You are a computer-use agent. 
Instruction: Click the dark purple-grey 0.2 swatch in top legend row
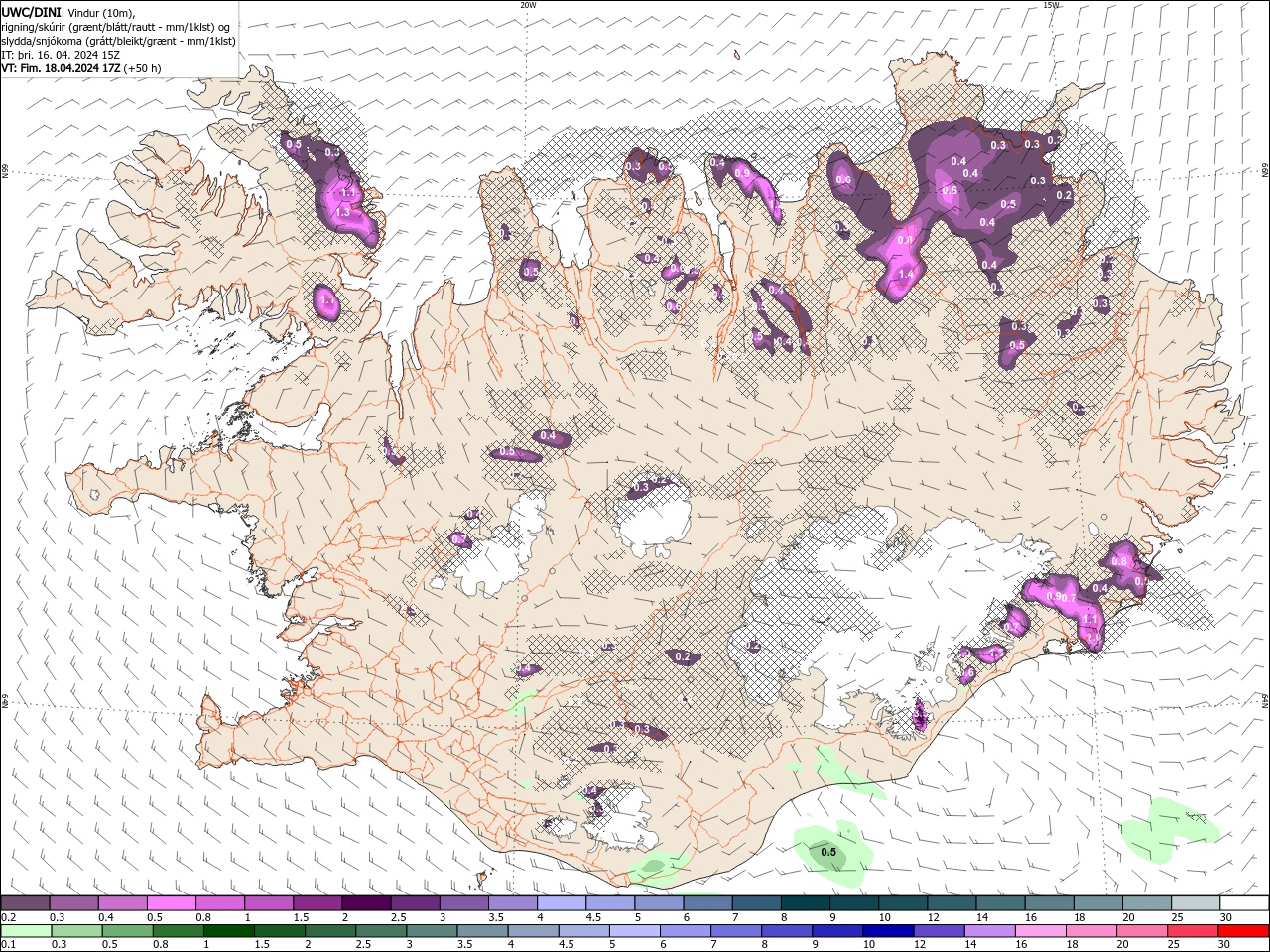[26, 903]
